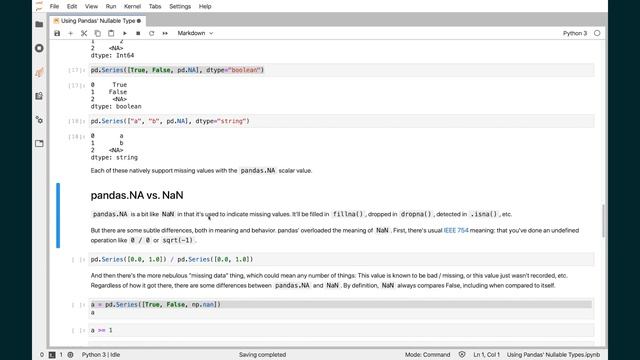Open the Edit menu
This screenshot has height=360, width=640.
(x=72, y=7)
